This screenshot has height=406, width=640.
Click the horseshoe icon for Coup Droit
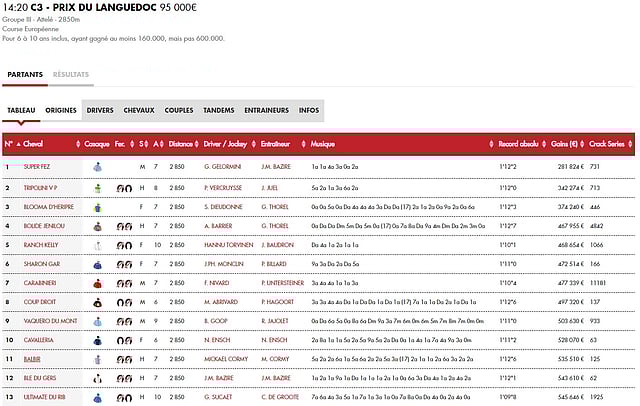tap(123, 302)
